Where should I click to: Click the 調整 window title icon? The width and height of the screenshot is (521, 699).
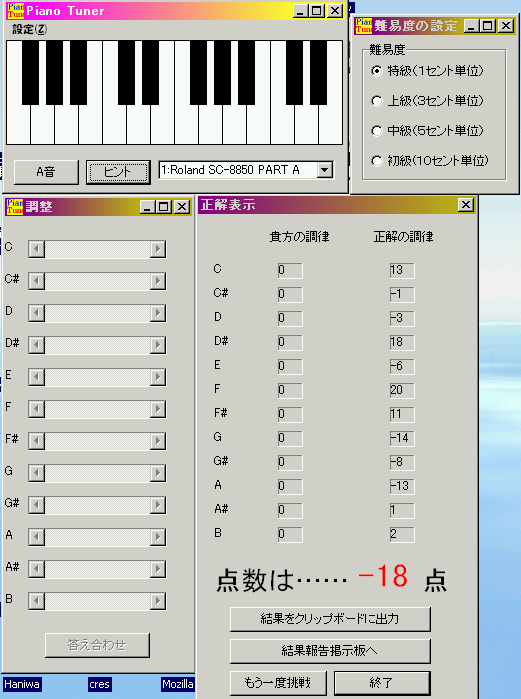tap(14, 207)
